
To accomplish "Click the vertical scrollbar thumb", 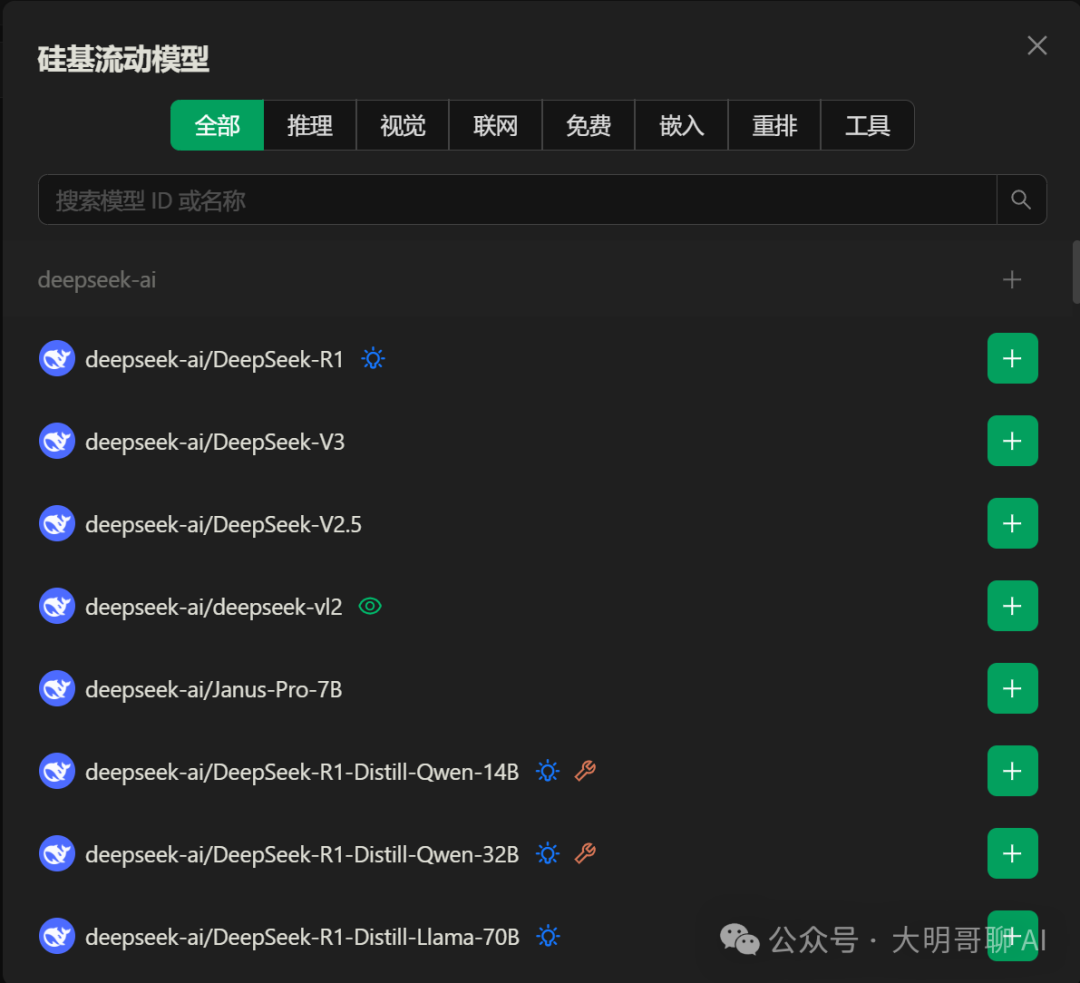I will point(1076,272).
